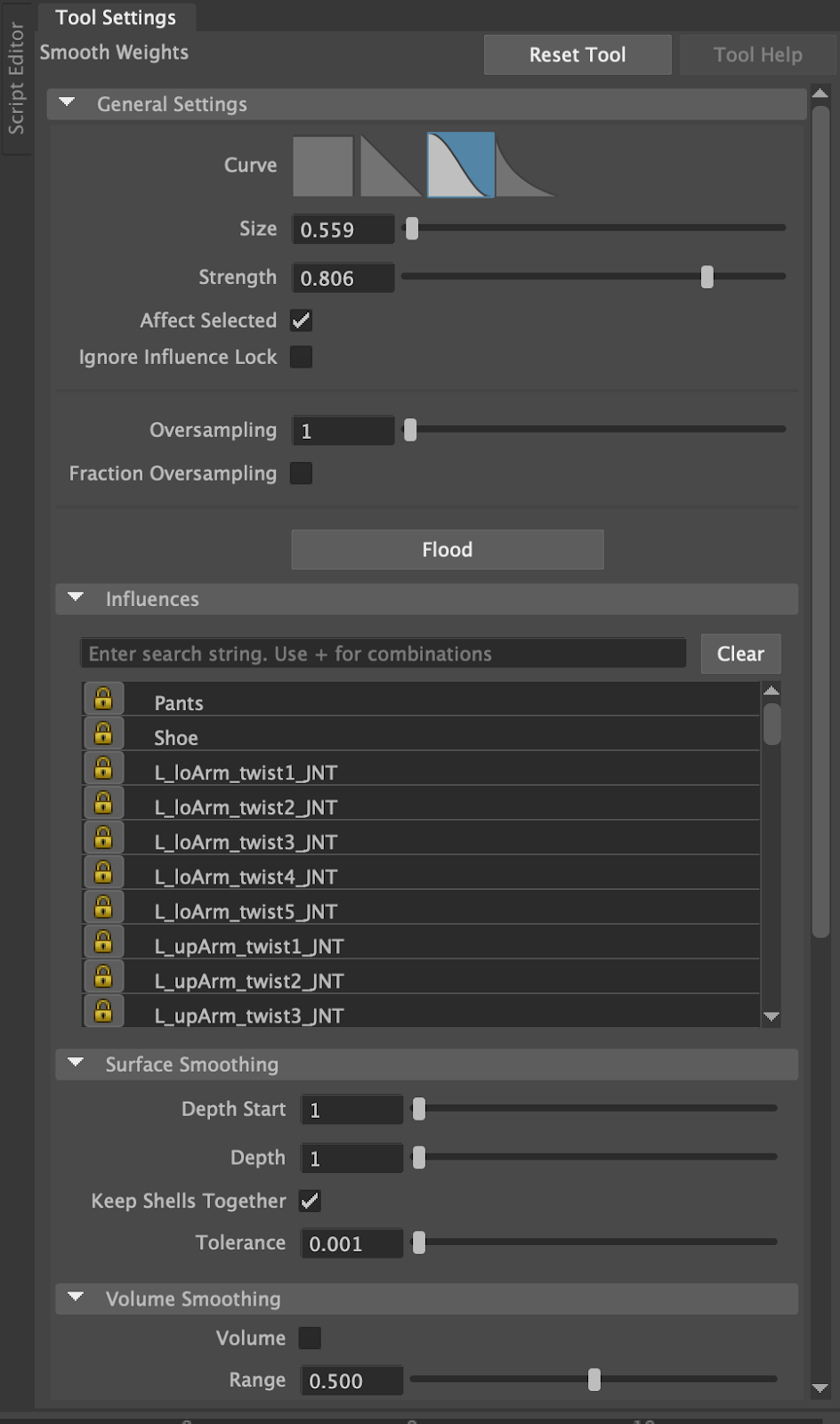840x1424 pixels.
Task: Toggle lock icon for Shoe influence
Action: click(103, 734)
